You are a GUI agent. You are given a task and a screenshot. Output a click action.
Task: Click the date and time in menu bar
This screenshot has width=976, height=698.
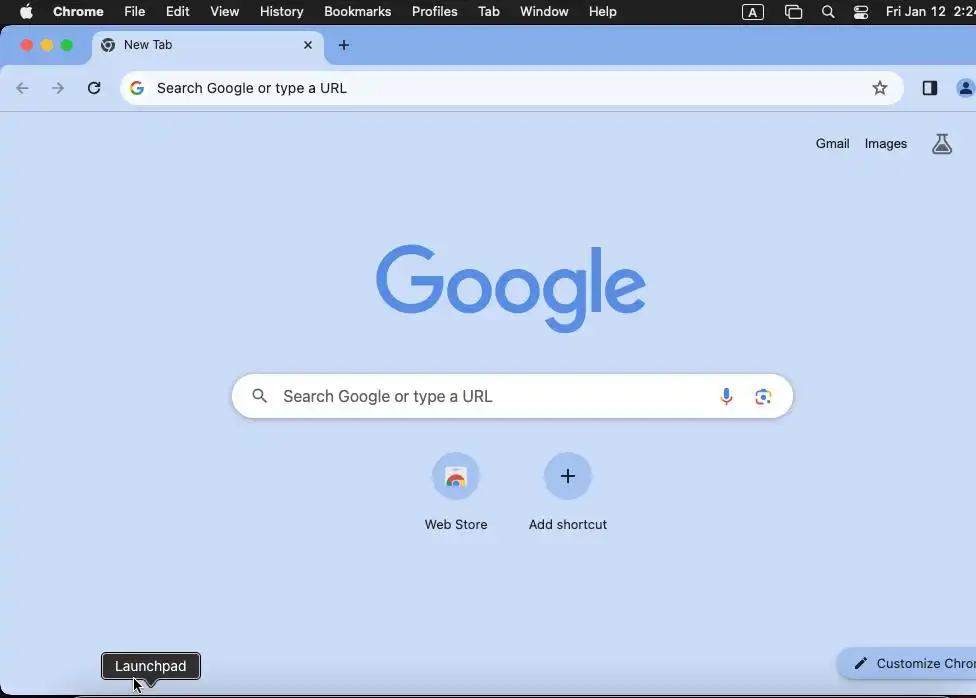pyautogui.click(x=931, y=12)
